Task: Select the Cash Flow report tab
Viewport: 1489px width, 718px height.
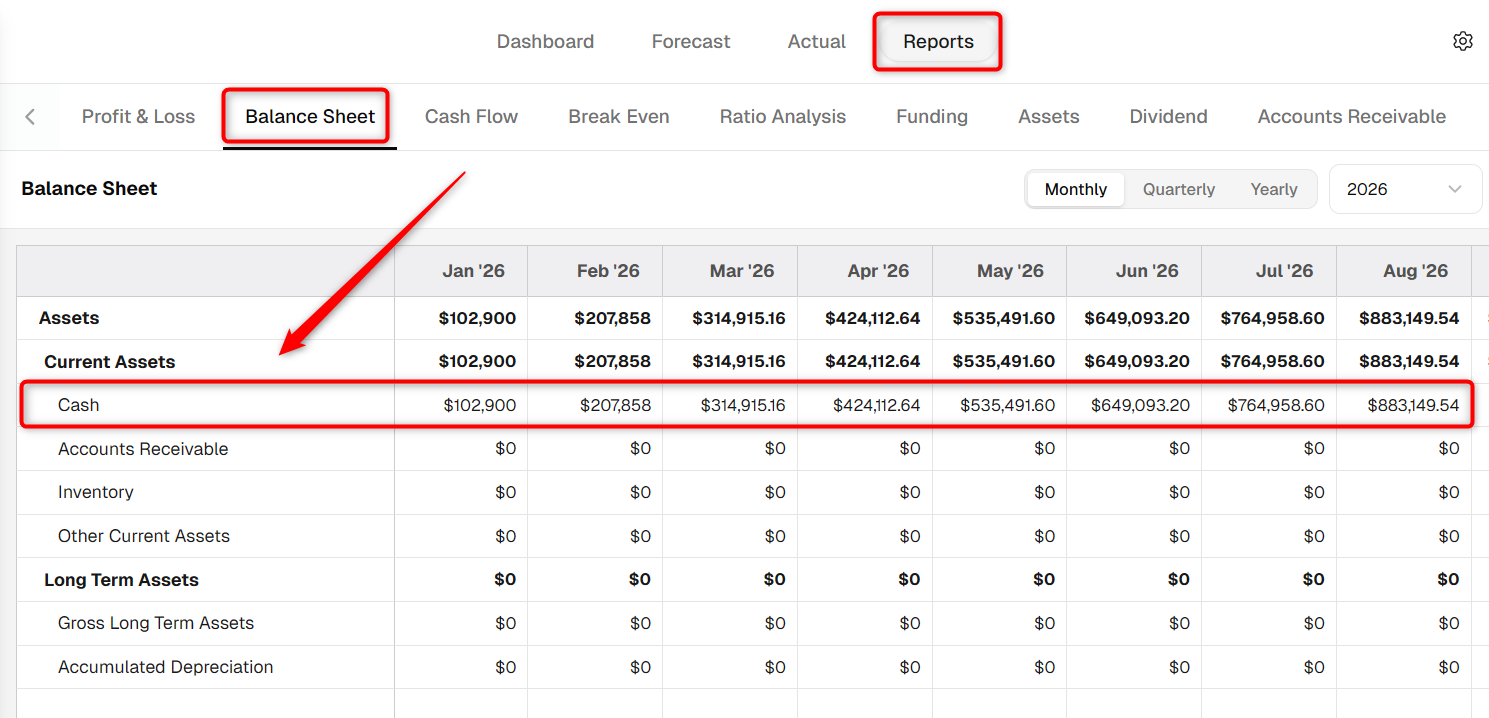Action: (x=471, y=117)
